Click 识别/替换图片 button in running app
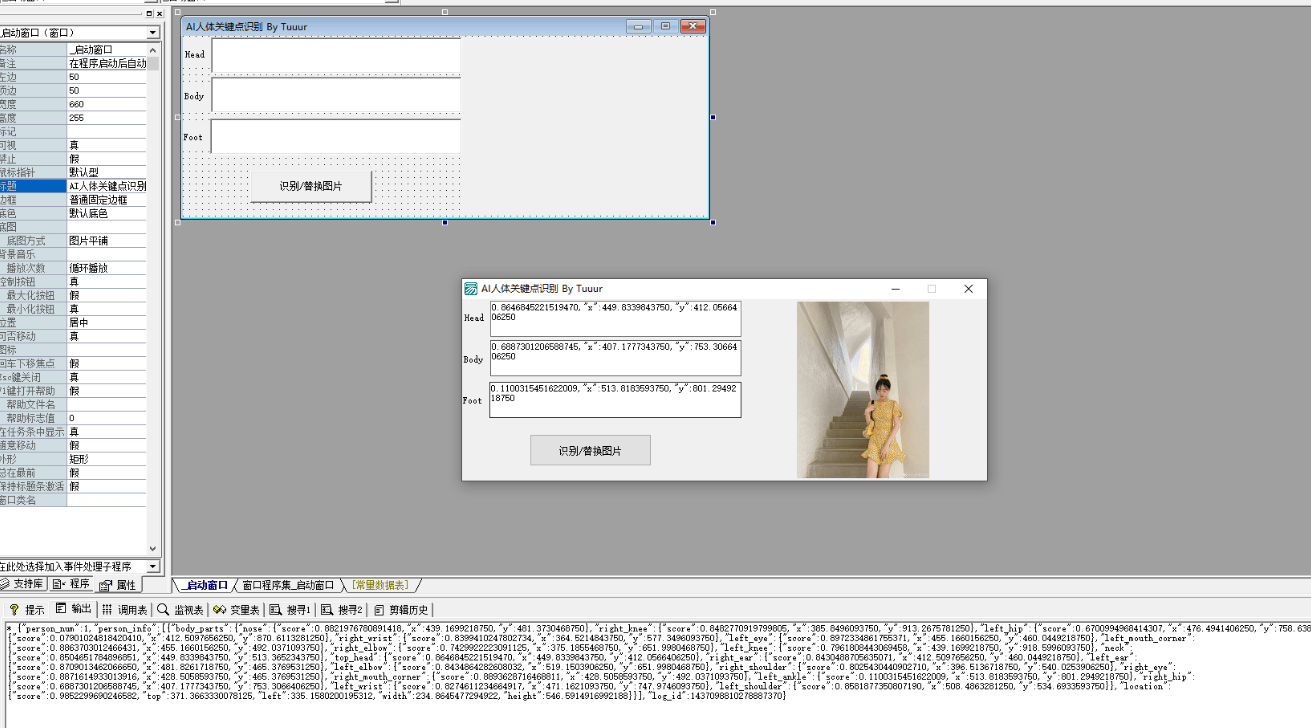The image size is (1311, 728). pos(590,451)
